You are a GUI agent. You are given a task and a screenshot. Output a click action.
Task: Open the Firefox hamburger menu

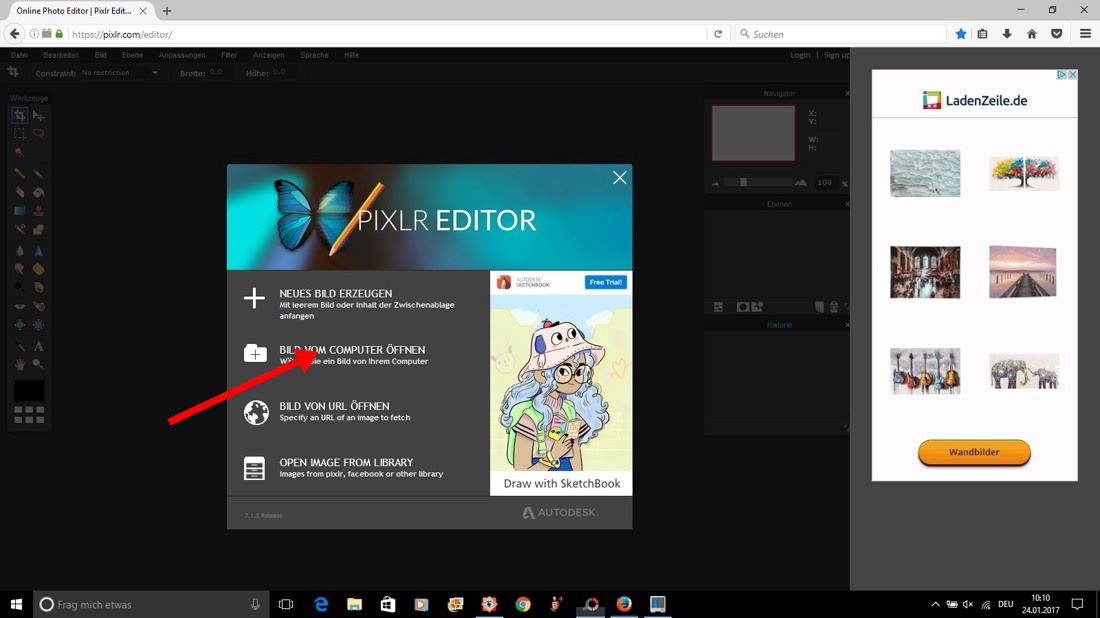1085,34
